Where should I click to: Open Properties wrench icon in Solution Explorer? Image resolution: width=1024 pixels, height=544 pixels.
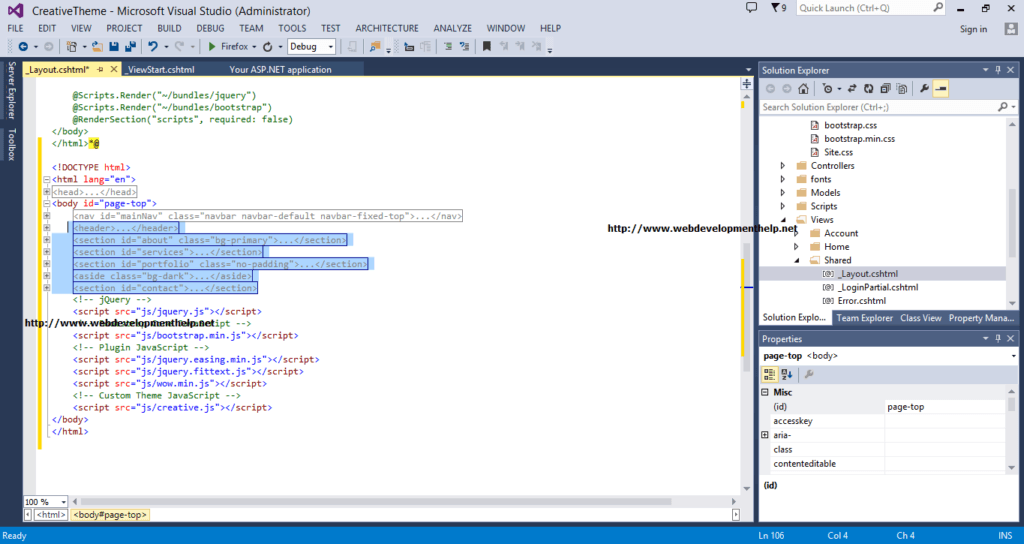924,89
